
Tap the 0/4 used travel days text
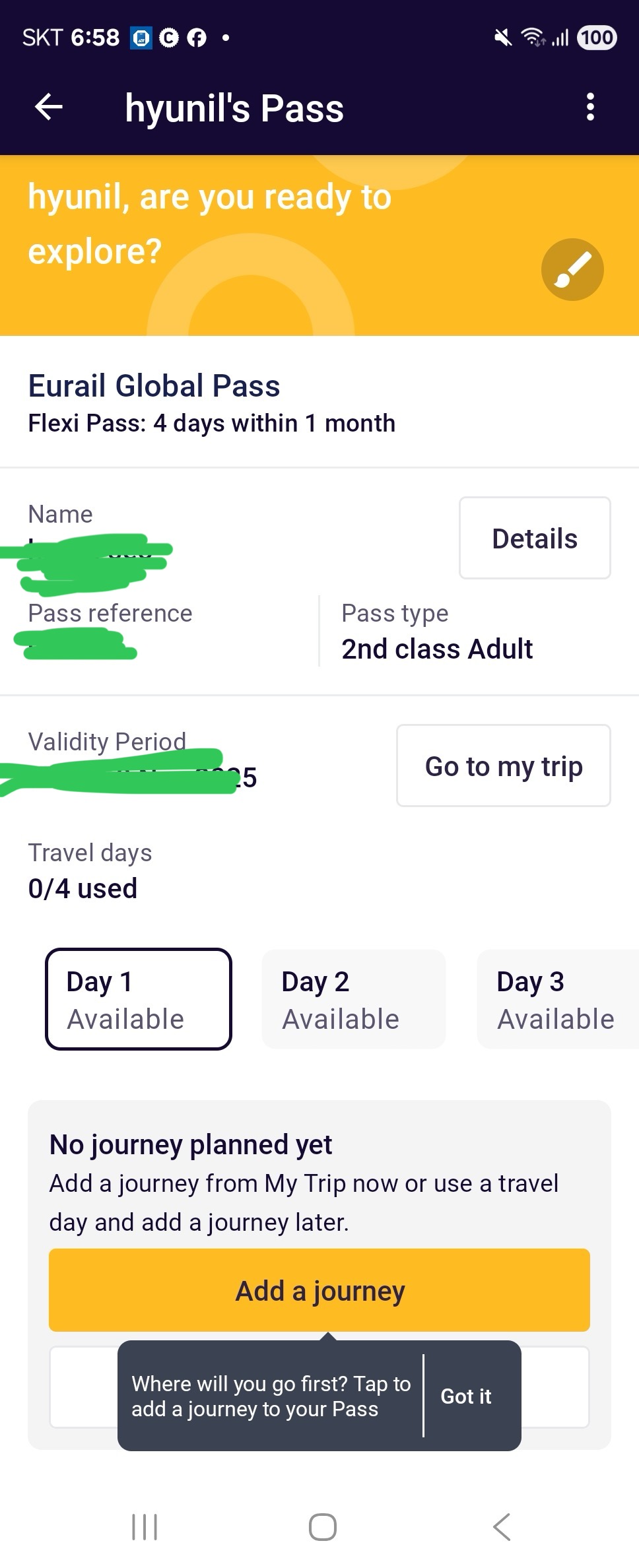point(83,888)
